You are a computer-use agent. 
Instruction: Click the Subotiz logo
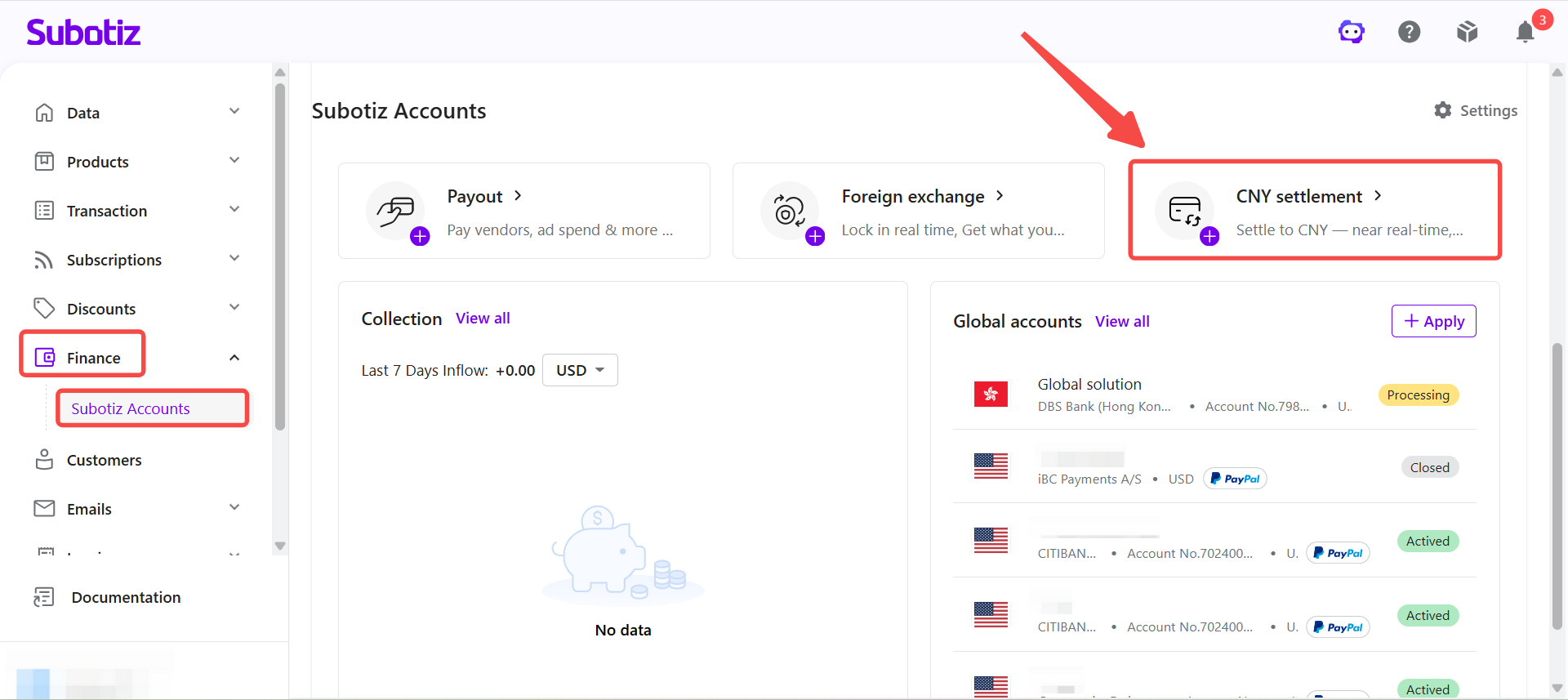pos(83,32)
